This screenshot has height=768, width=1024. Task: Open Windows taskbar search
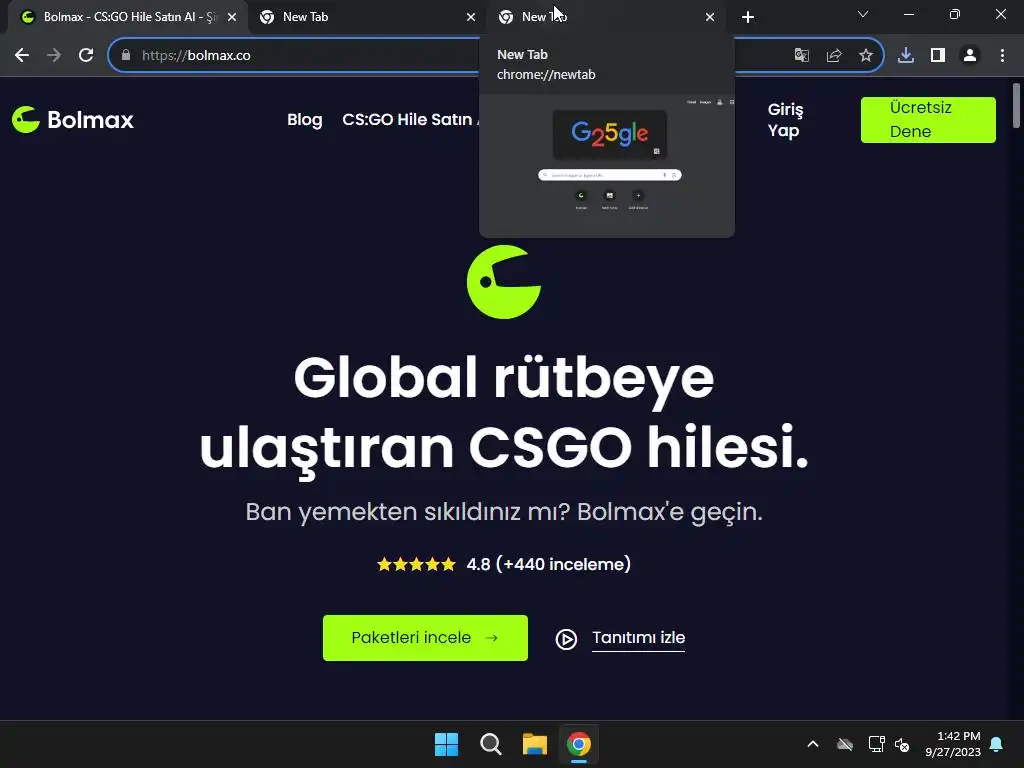click(x=490, y=744)
